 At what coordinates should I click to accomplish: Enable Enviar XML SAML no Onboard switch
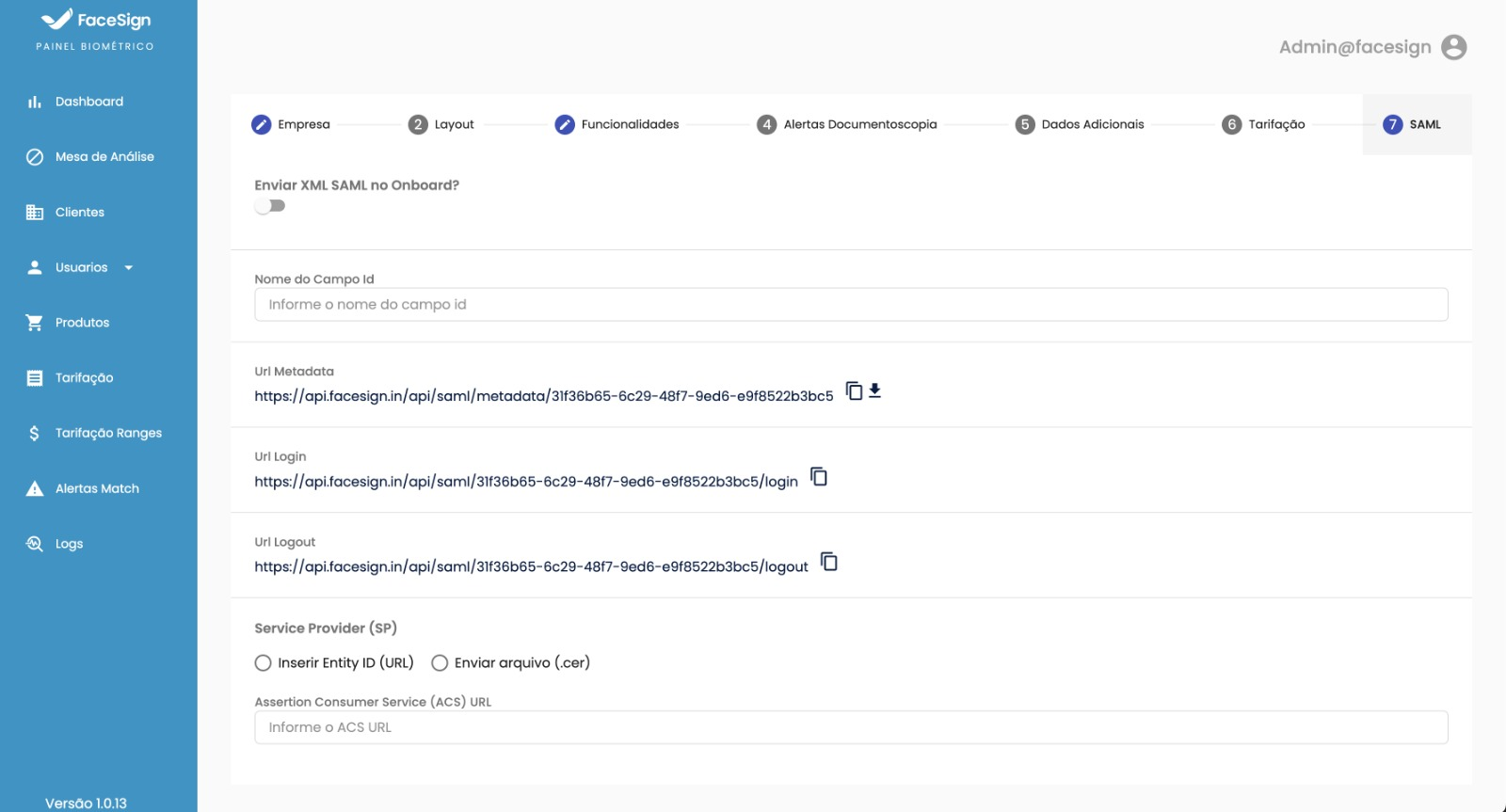pyautogui.click(x=270, y=206)
